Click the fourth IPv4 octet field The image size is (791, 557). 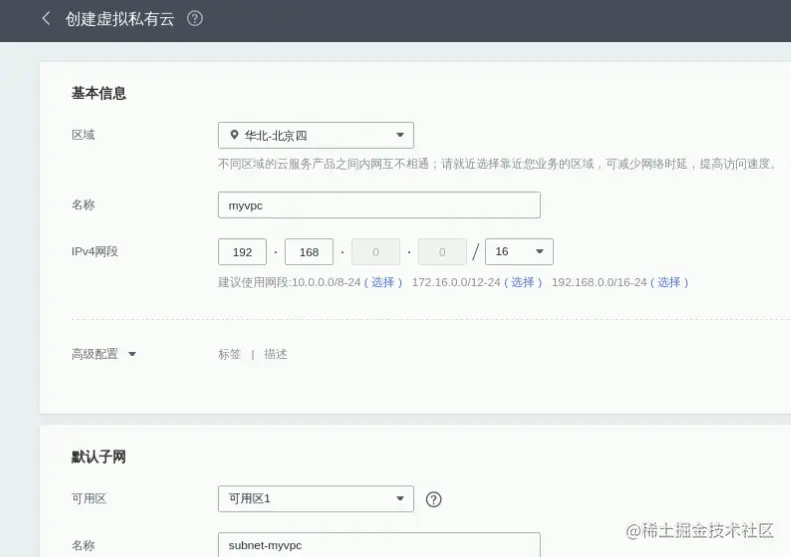click(442, 251)
